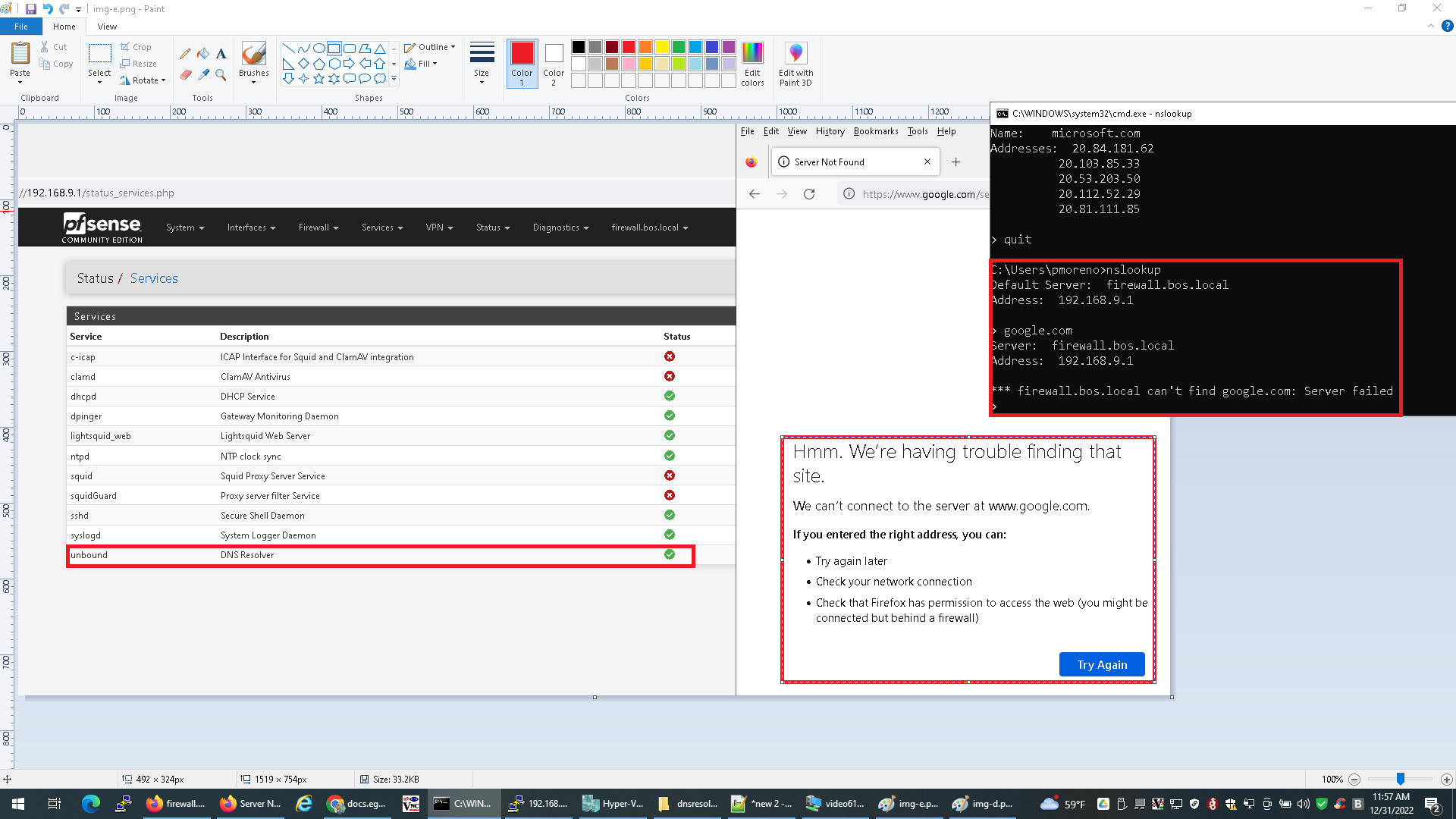Customize Quick Access Toolbar dropdown
The height and width of the screenshot is (819, 1456).
(78, 9)
